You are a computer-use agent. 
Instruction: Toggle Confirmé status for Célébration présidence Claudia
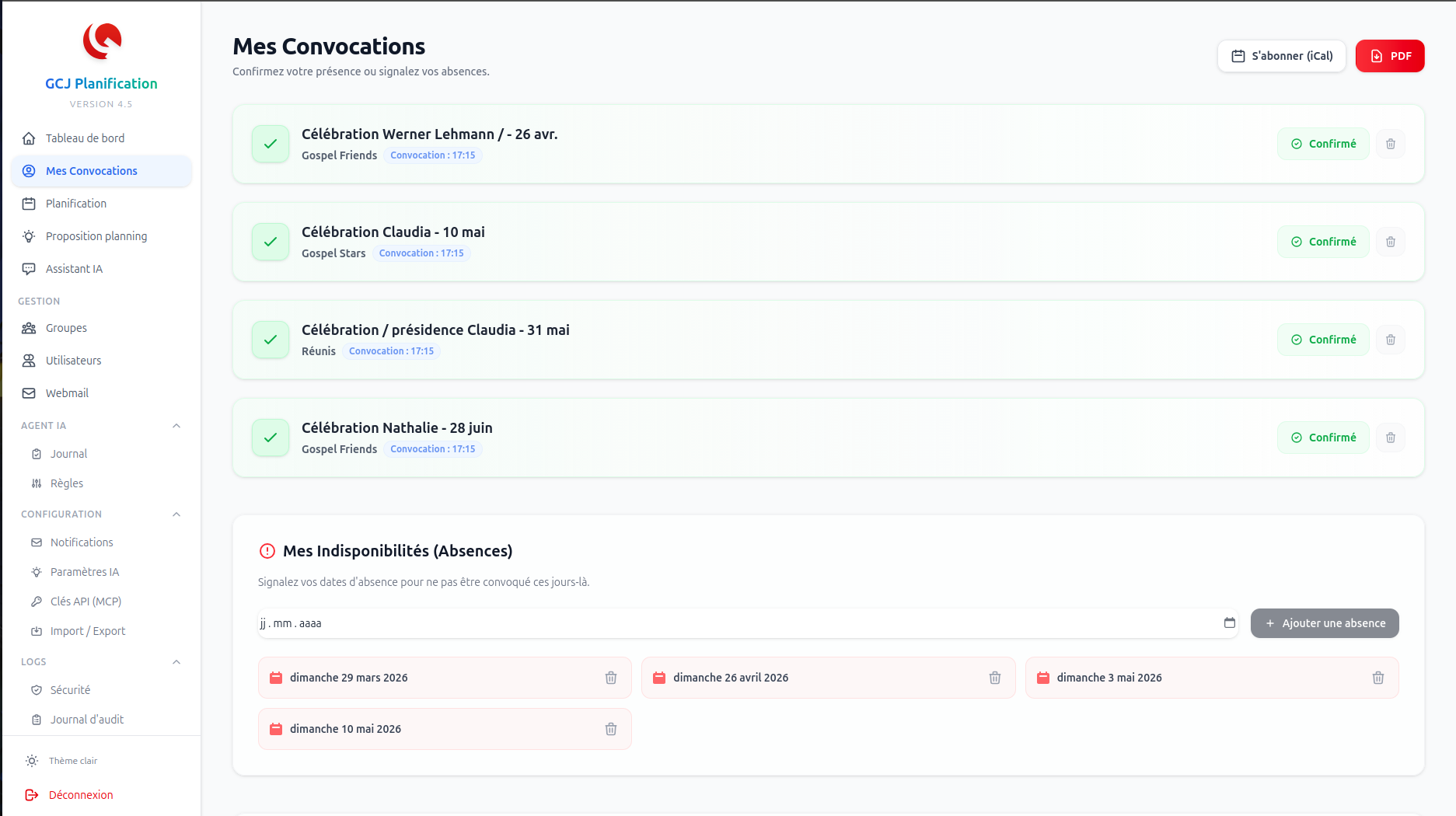1322,340
